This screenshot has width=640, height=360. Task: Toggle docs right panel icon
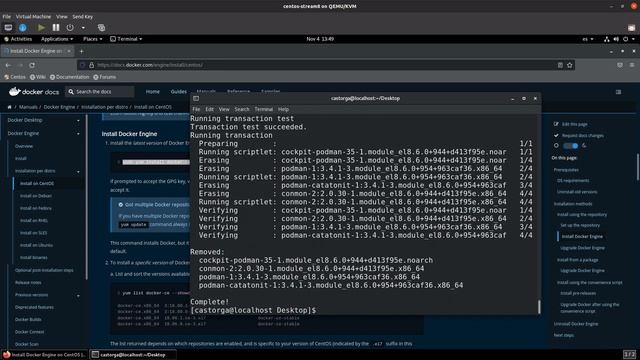(x=618, y=92)
